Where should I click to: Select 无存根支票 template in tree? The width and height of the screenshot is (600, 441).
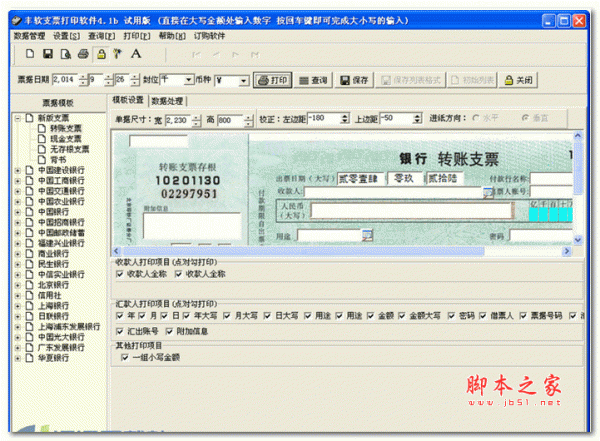70,149
